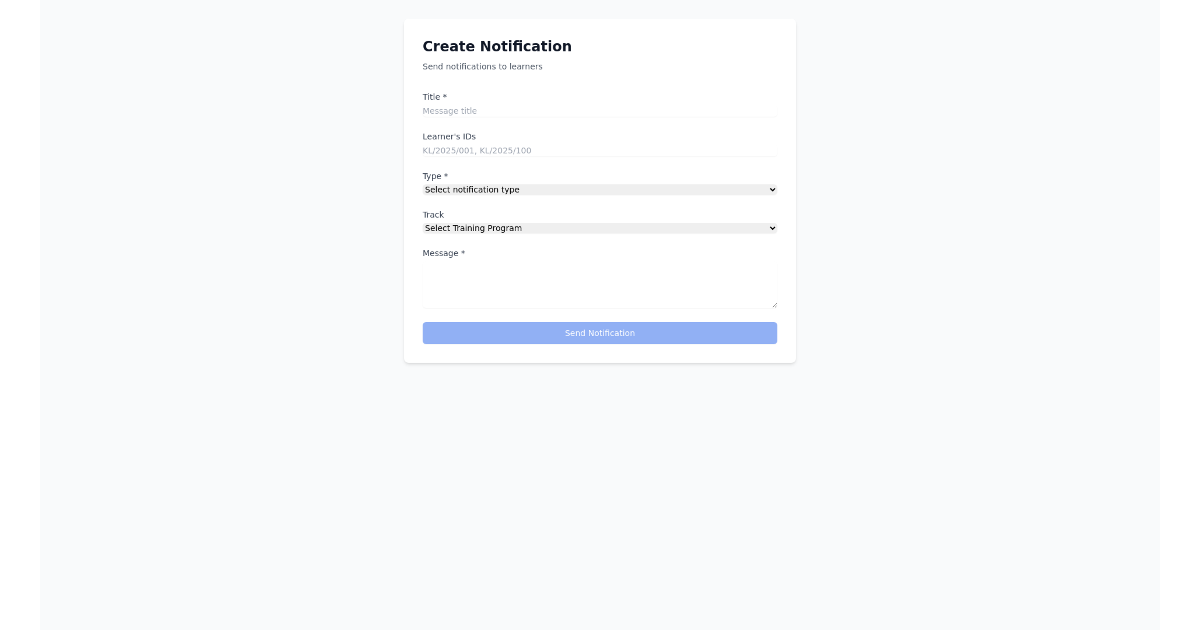Image resolution: width=1200 pixels, height=630 pixels.
Task: Click the 'Send notifications to learners' subtitle
Action: click(482, 66)
